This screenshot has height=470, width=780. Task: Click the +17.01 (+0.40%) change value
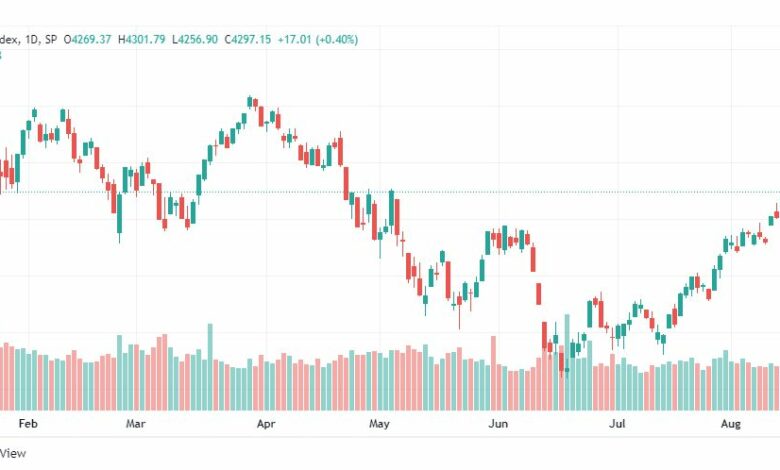pos(317,39)
